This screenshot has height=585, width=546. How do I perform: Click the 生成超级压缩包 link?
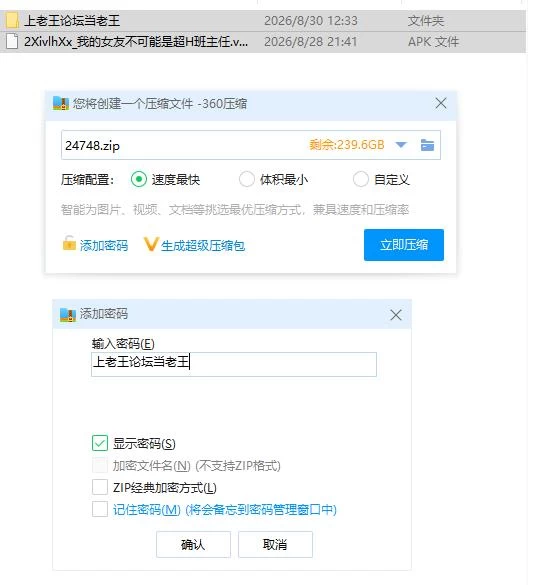(x=203, y=245)
